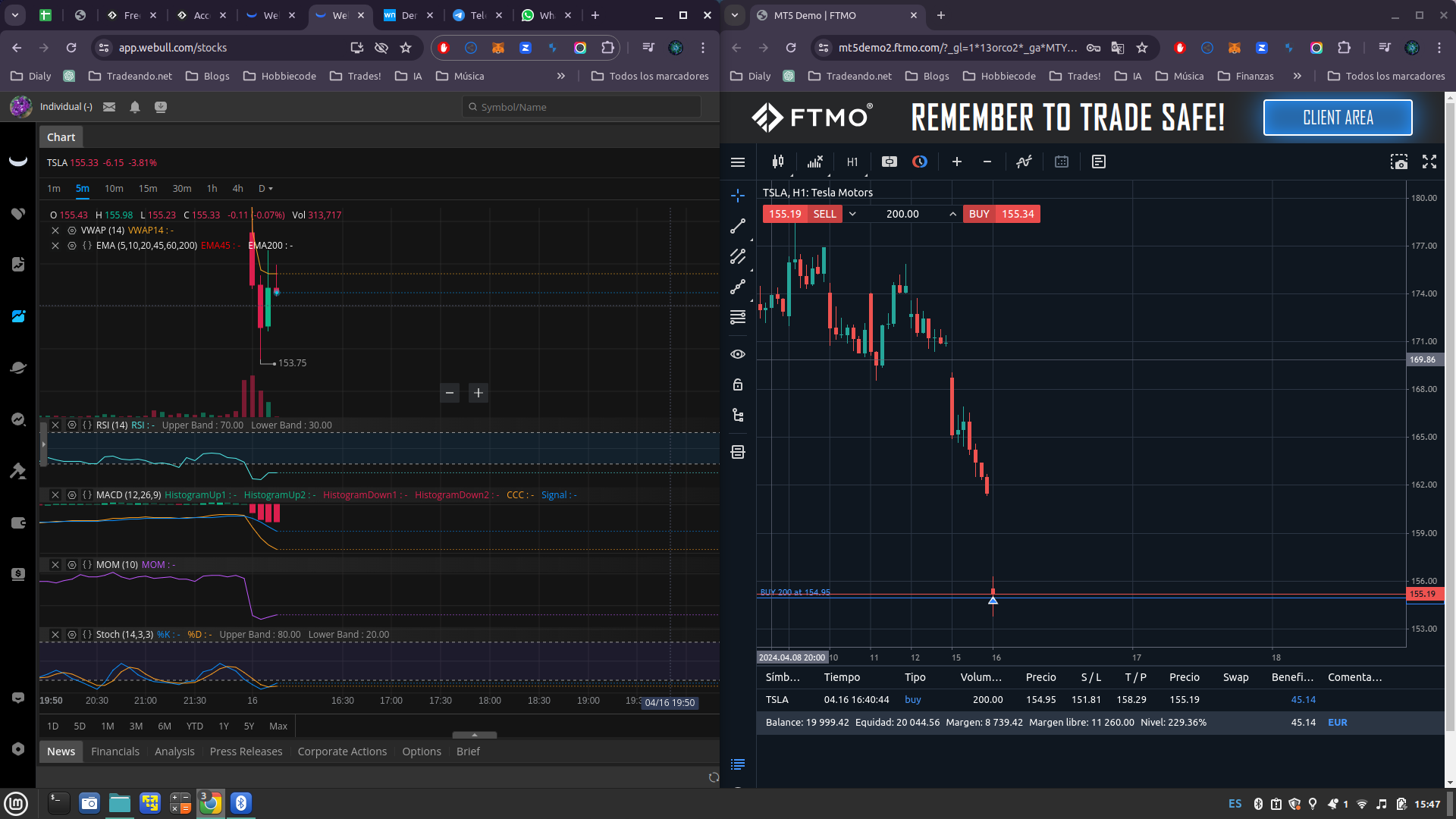Viewport: 1456px width, 819px height.
Task: Click the chart type candlestick icon
Action: pyautogui.click(x=778, y=162)
